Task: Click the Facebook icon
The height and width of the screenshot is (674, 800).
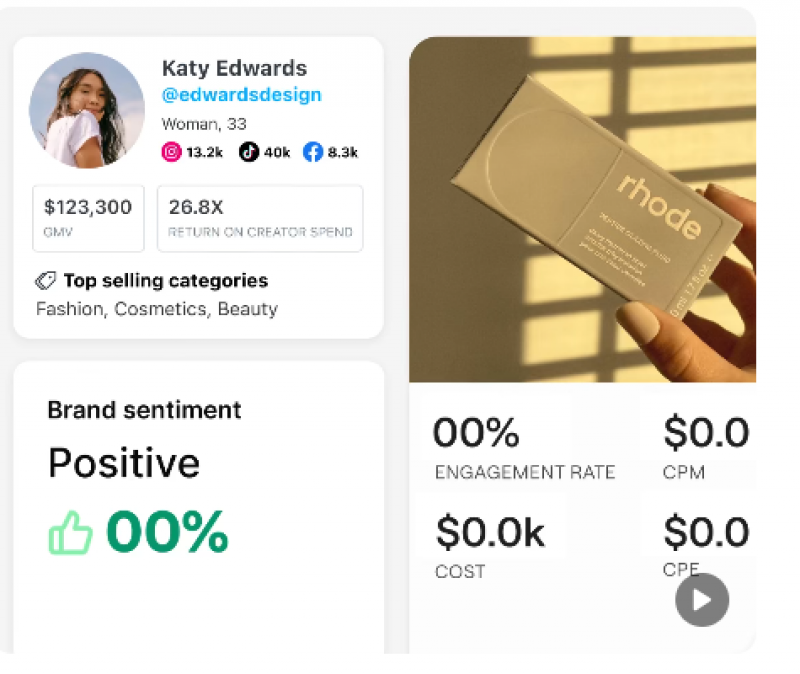Action: (x=313, y=152)
